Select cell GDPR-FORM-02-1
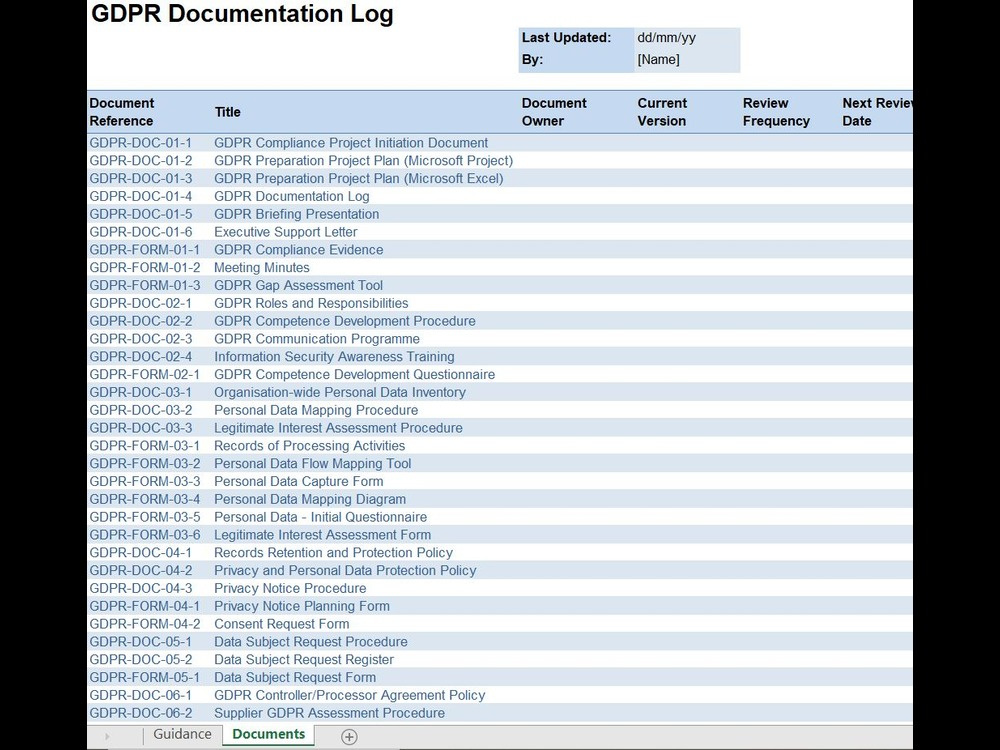The height and width of the screenshot is (750, 1000). coord(145,375)
